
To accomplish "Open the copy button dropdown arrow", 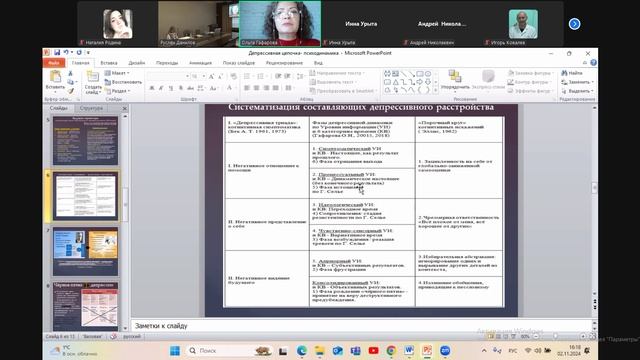I will point(76,82).
